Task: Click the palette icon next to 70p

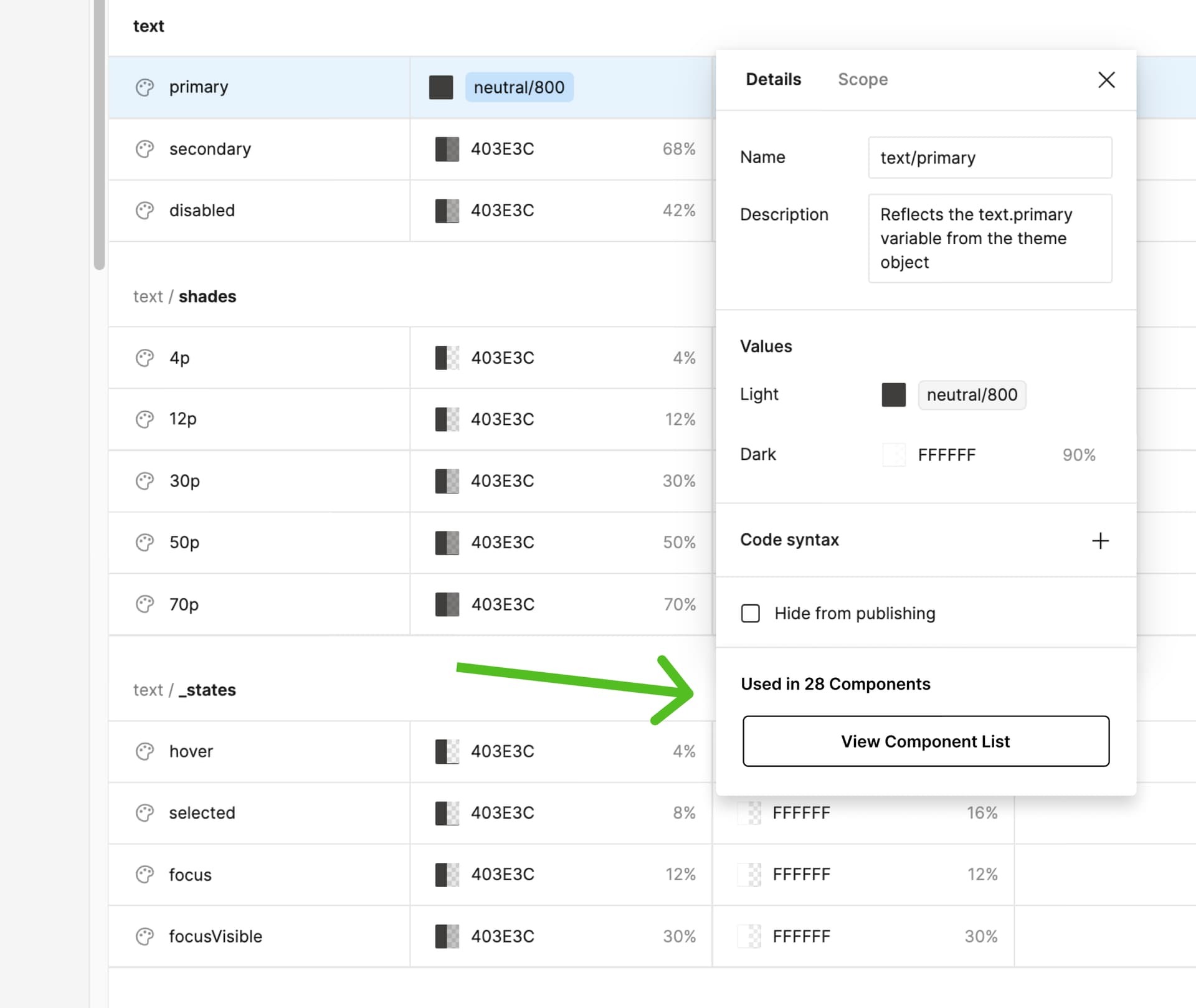Action: tap(145, 604)
